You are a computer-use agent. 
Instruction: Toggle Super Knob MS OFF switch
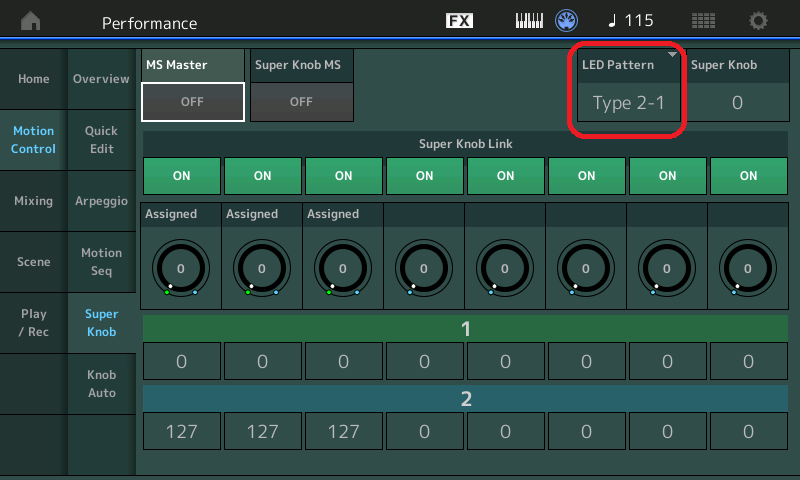tap(302, 102)
